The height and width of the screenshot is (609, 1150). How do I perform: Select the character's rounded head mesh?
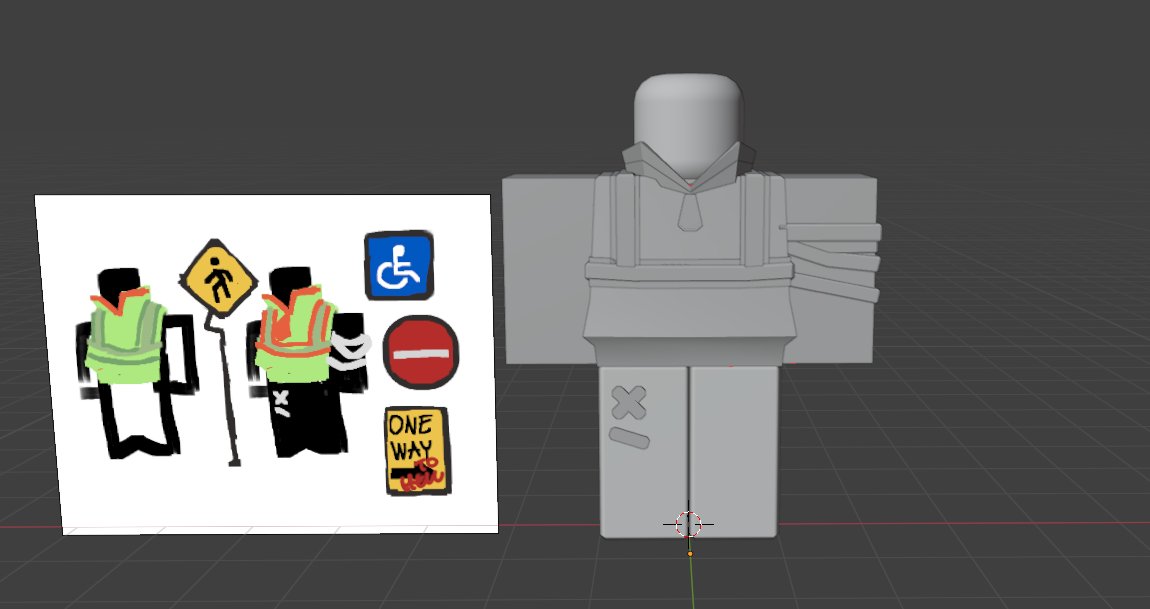689,123
